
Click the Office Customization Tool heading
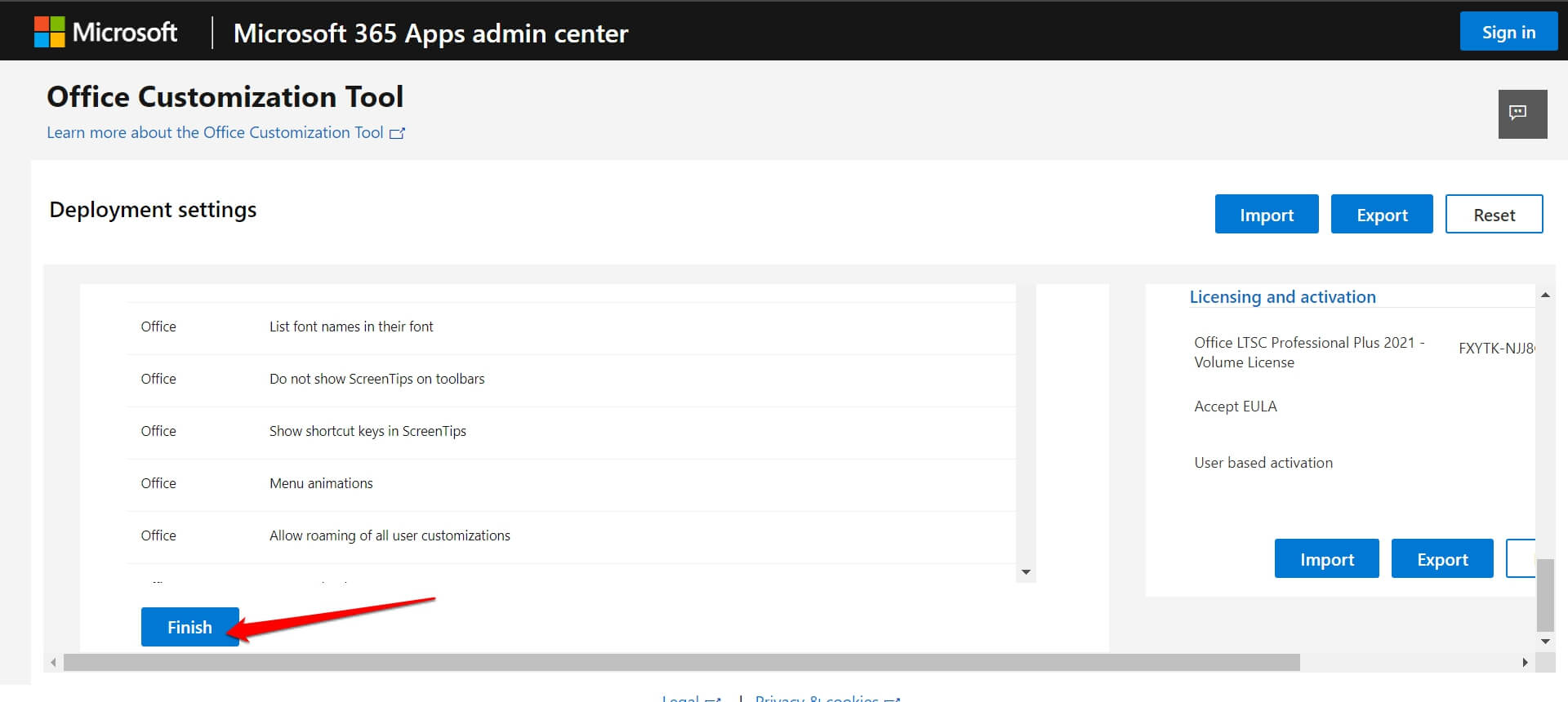pyautogui.click(x=225, y=97)
